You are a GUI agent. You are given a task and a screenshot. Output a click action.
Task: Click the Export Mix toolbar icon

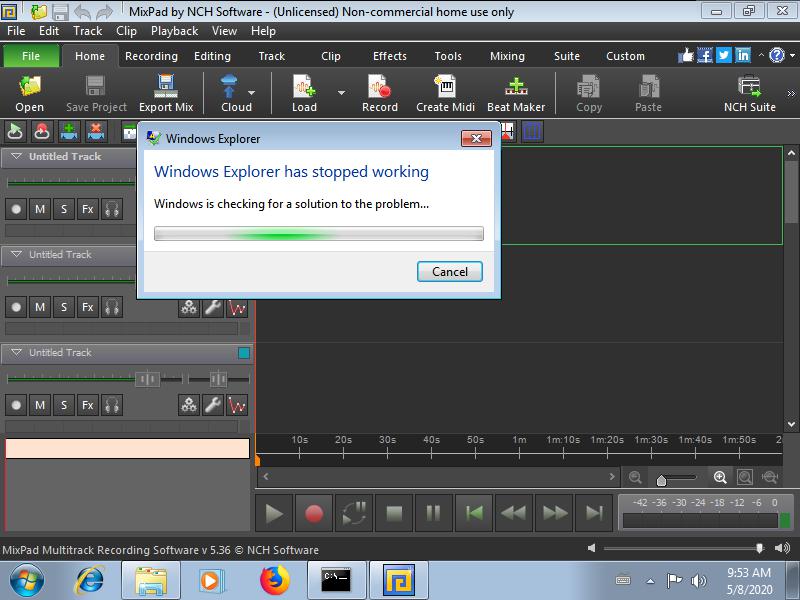click(x=166, y=93)
